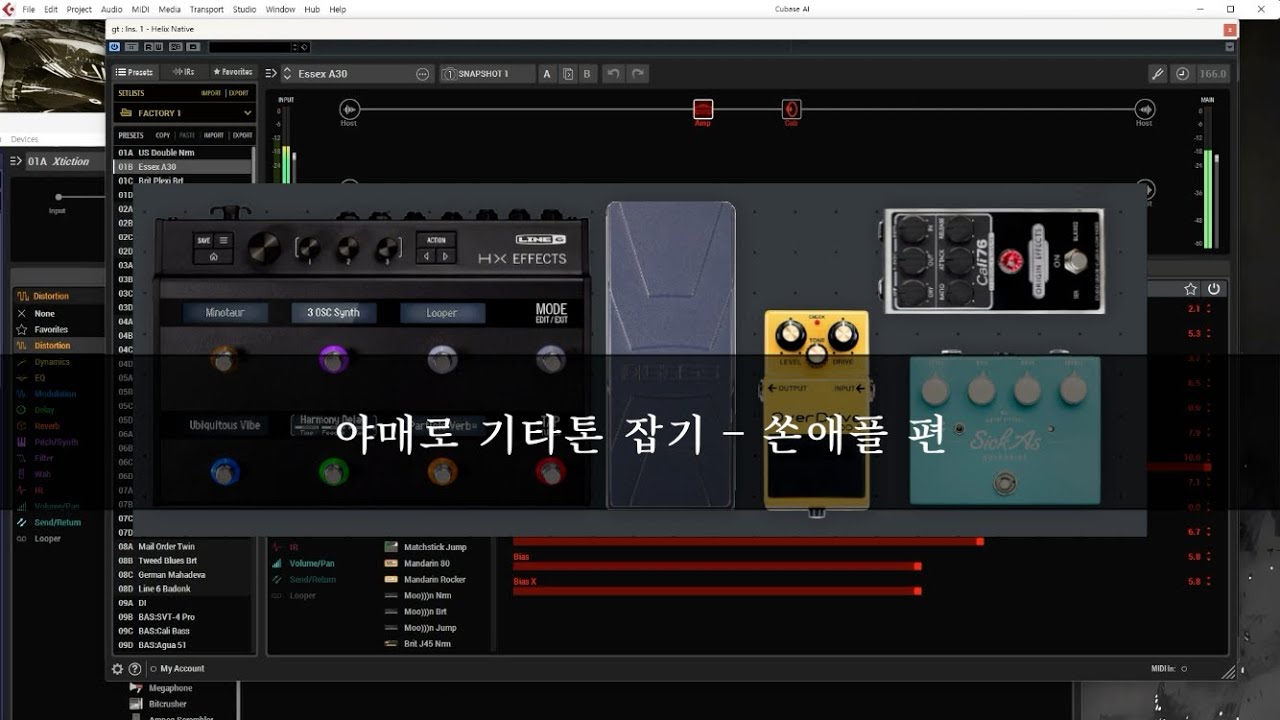Click the presets COPY button
The height and width of the screenshot is (720, 1280).
point(162,135)
